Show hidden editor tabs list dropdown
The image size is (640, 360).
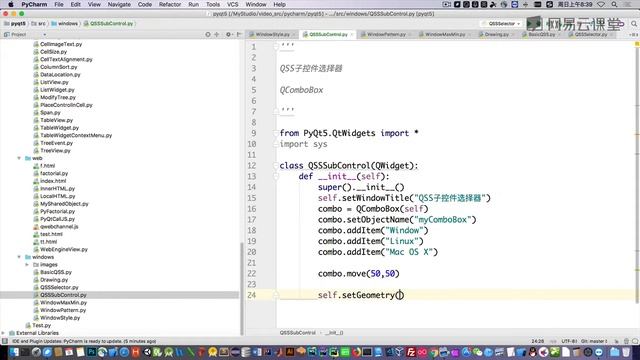634,35
